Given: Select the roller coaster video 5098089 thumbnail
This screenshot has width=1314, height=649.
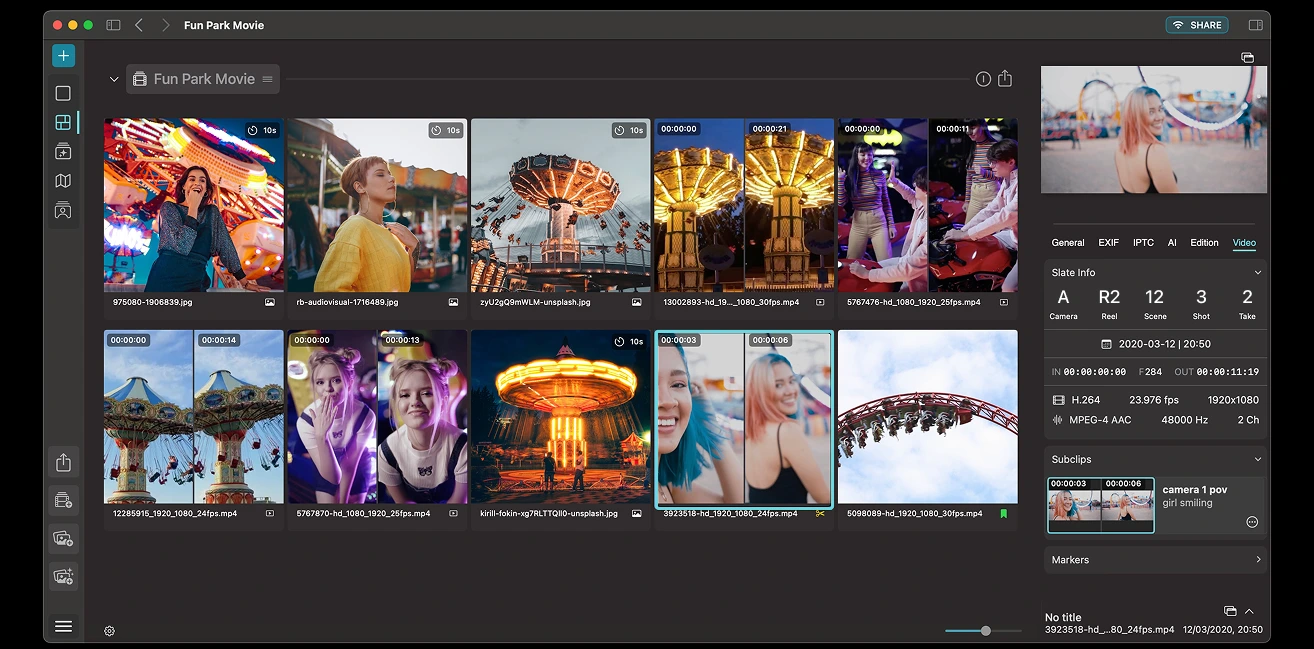Looking at the screenshot, I should point(928,417).
